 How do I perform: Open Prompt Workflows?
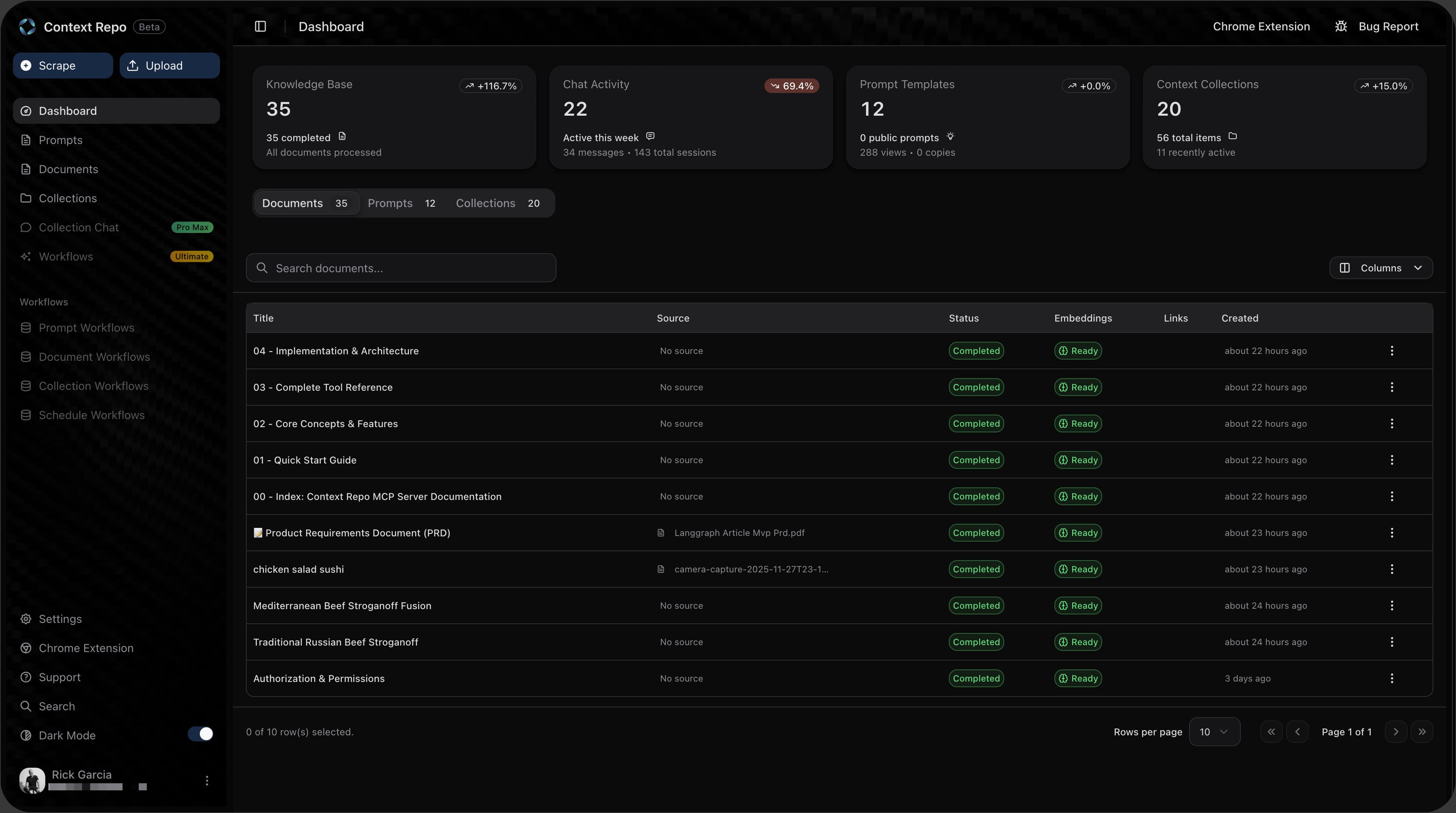point(85,327)
